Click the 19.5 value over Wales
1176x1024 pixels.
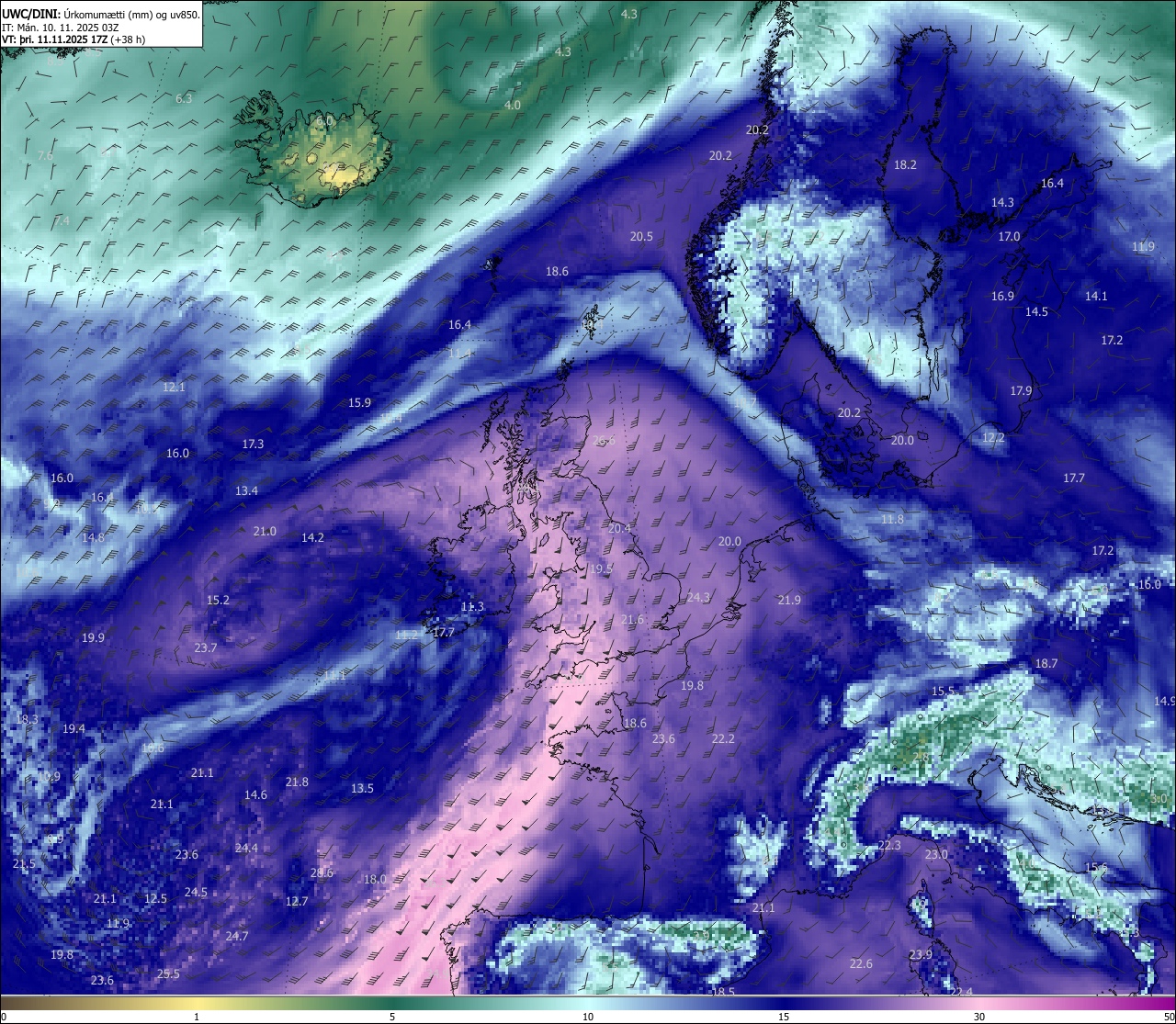(x=601, y=569)
